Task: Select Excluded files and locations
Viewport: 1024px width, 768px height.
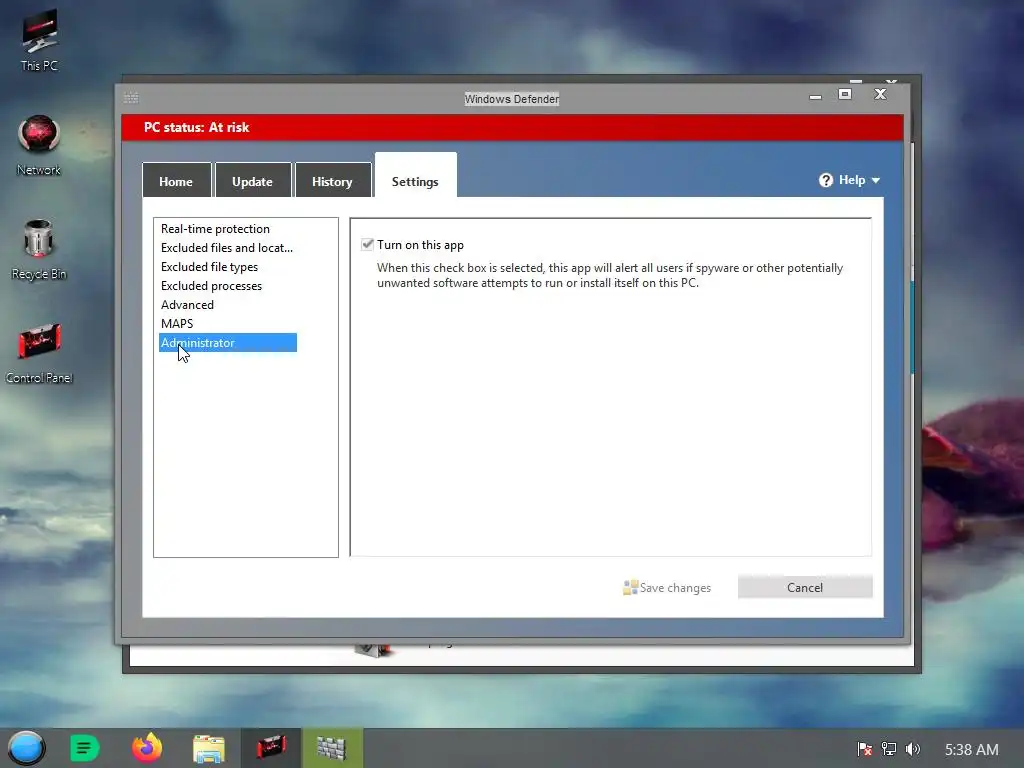Action: pyautogui.click(x=228, y=248)
